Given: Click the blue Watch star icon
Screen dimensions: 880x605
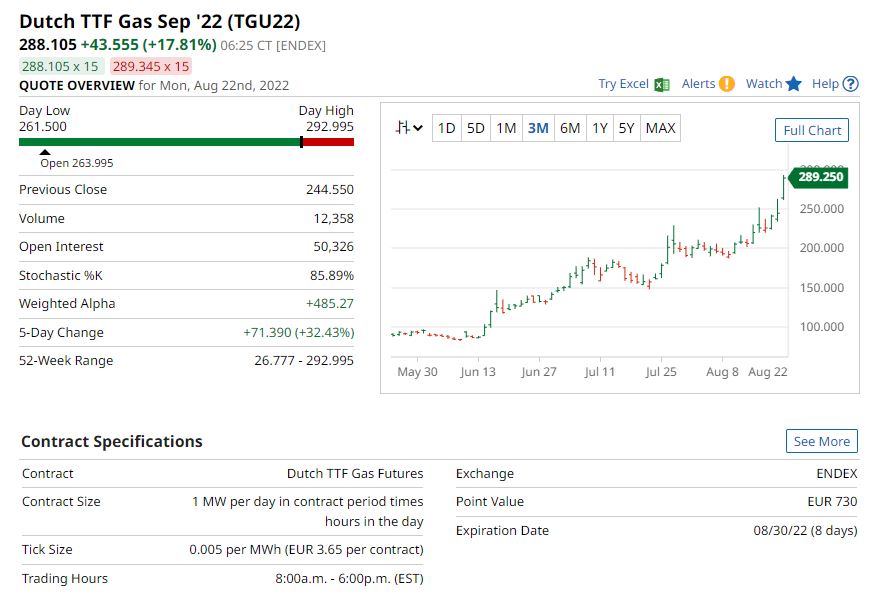Looking at the screenshot, I should click(x=794, y=84).
